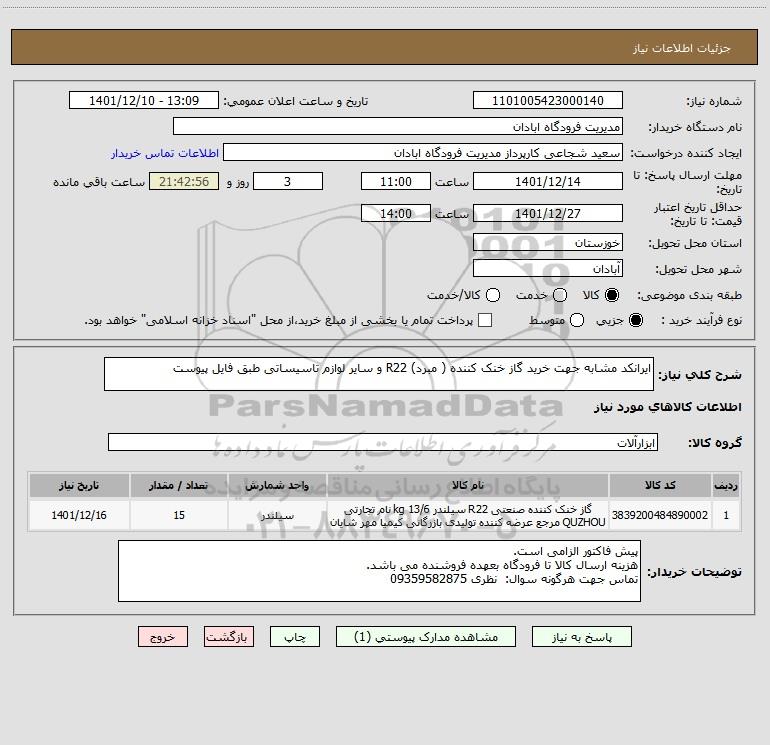Click product code 3839200484890002
Viewport: 770px width, 745px height.
pyautogui.click(x=660, y=515)
